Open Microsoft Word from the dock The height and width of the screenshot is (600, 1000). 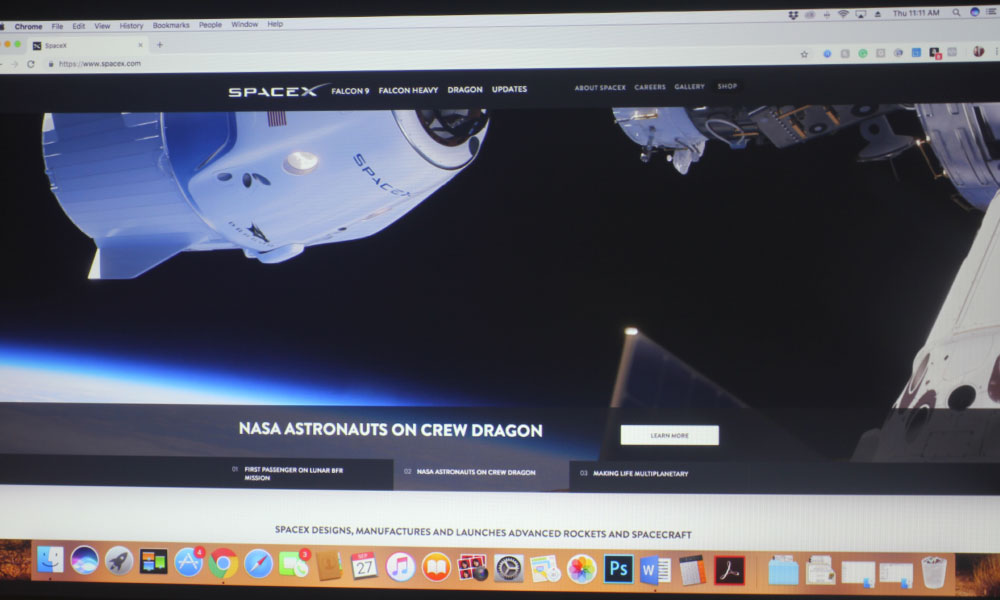tap(655, 570)
